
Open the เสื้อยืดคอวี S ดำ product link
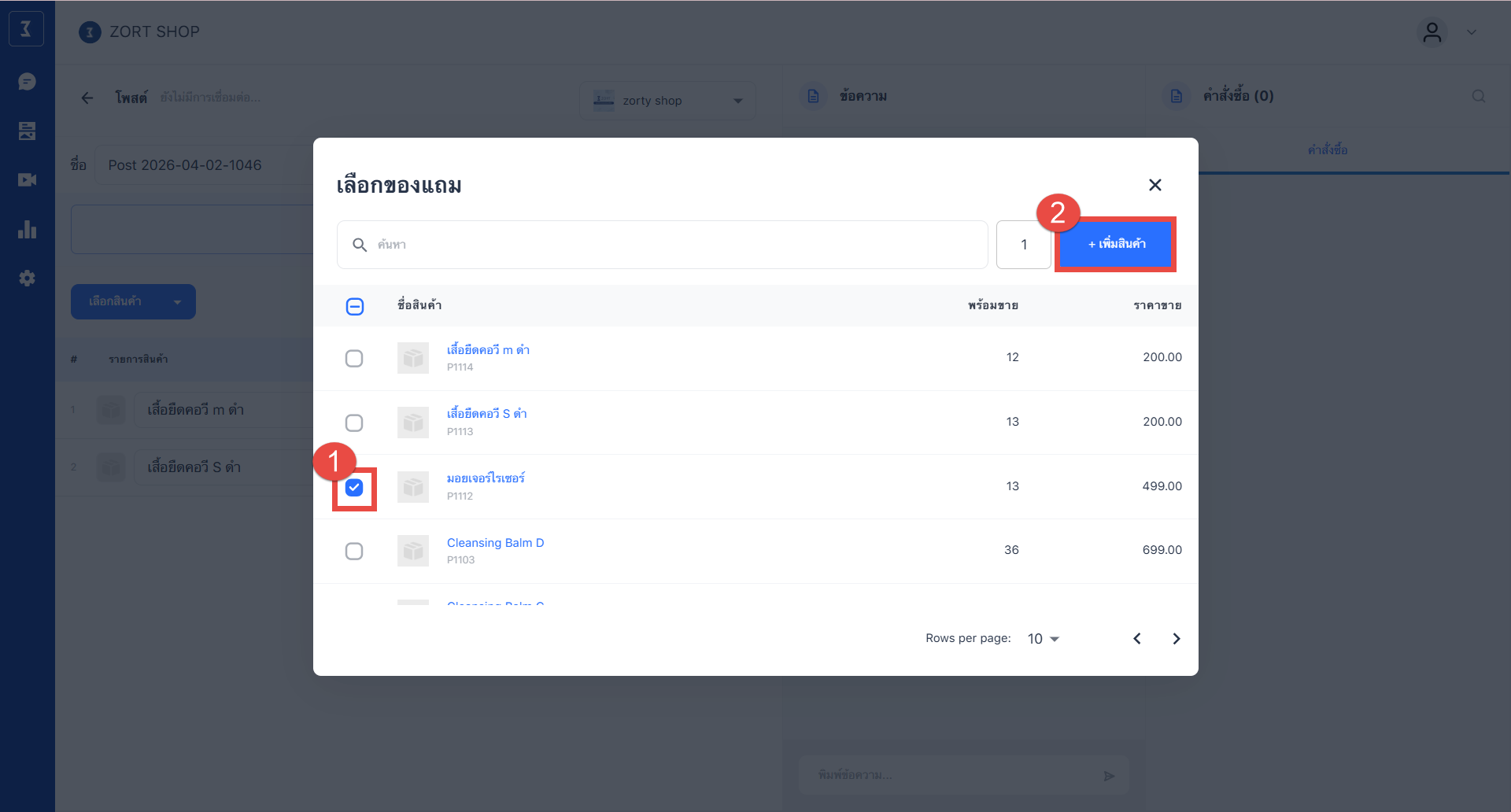pyautogui.click(x=486, y=414)
